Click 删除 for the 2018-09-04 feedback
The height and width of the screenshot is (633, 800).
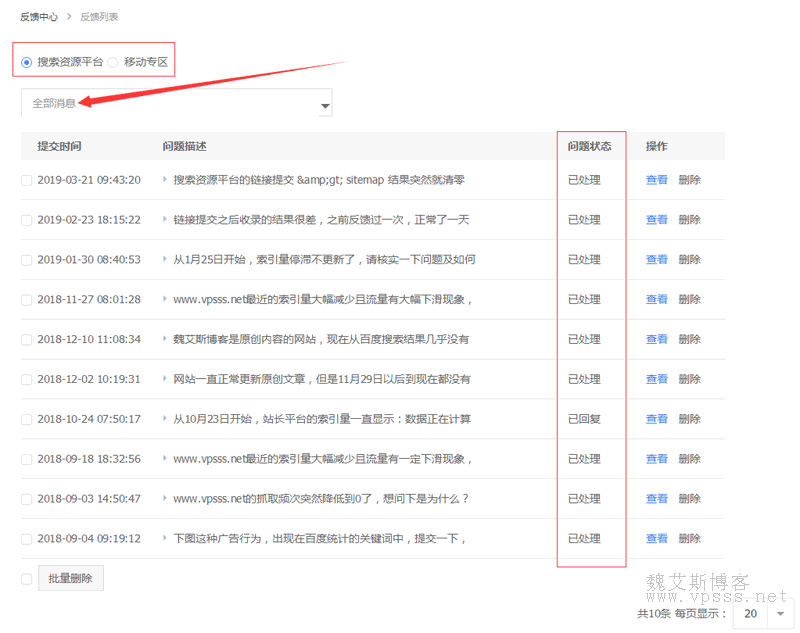tap(689, 539)
